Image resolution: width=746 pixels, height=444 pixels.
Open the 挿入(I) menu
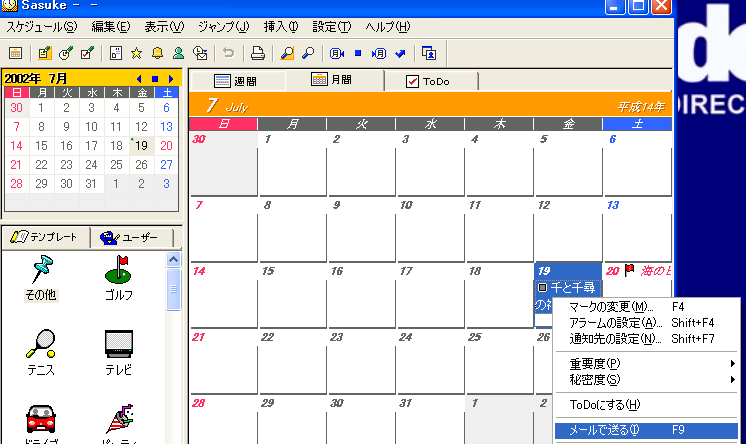point(281,27)
